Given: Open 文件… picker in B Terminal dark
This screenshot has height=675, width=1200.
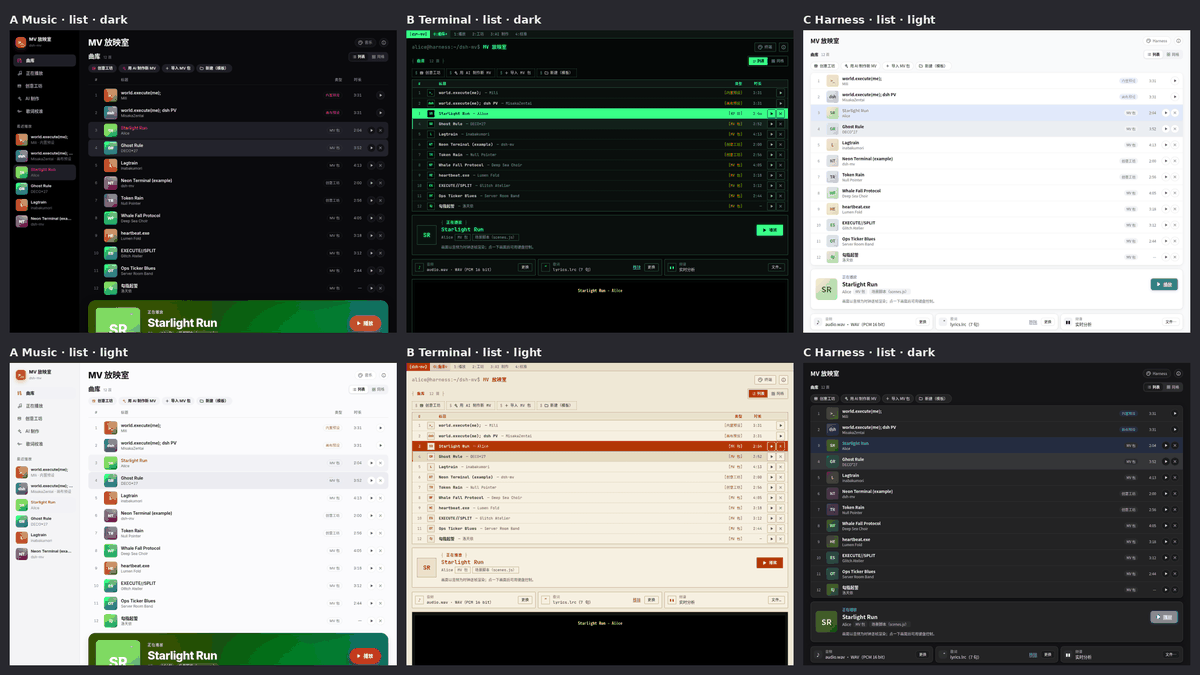Looking at the screenshot, I should coord(776,267).
